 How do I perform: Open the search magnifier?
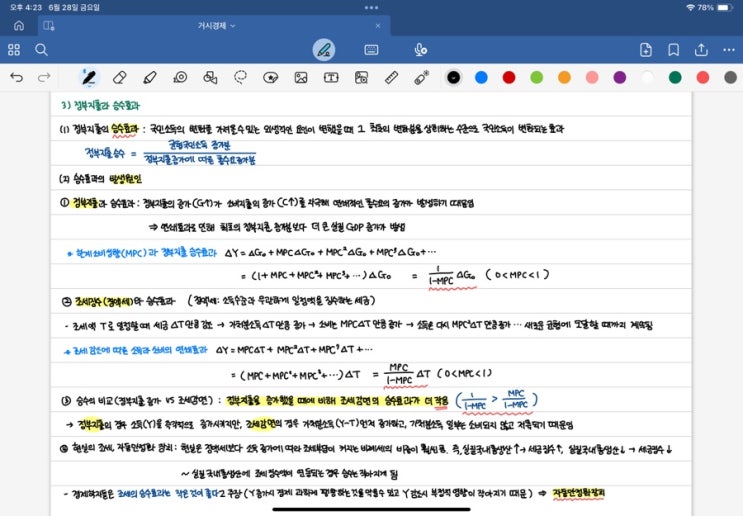(x=41, y=50)
